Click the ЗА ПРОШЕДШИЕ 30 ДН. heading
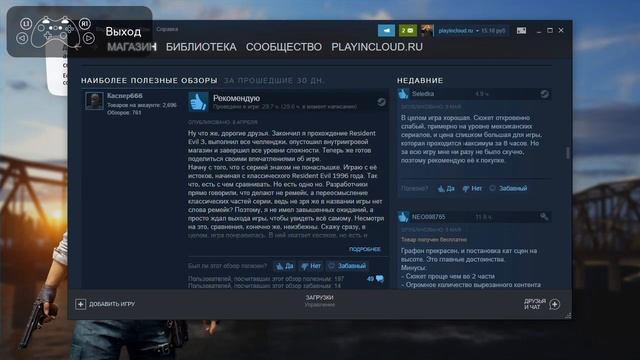 click(273, 80)
